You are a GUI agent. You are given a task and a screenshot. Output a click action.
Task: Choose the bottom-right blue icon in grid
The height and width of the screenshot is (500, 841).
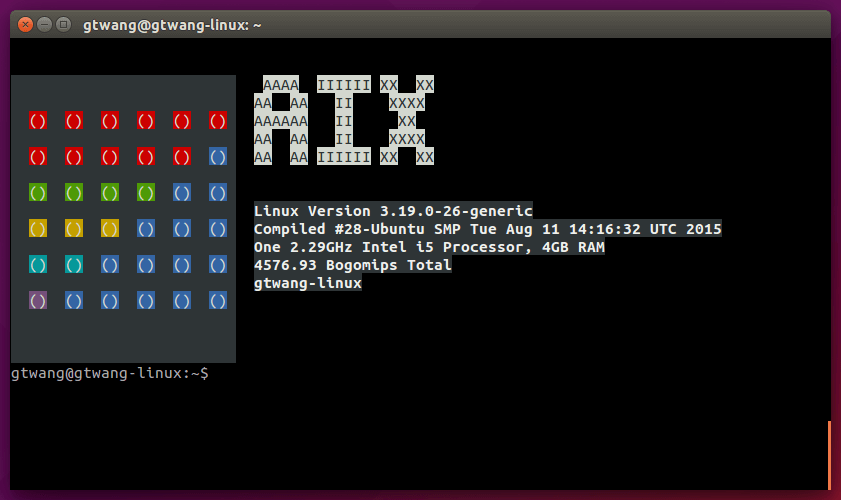coord(218,300)
